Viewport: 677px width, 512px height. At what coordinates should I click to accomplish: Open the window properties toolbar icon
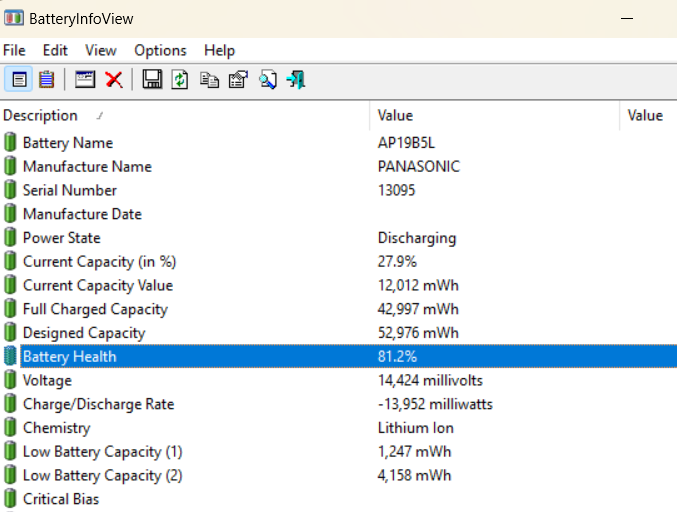(x=85, y=79)
